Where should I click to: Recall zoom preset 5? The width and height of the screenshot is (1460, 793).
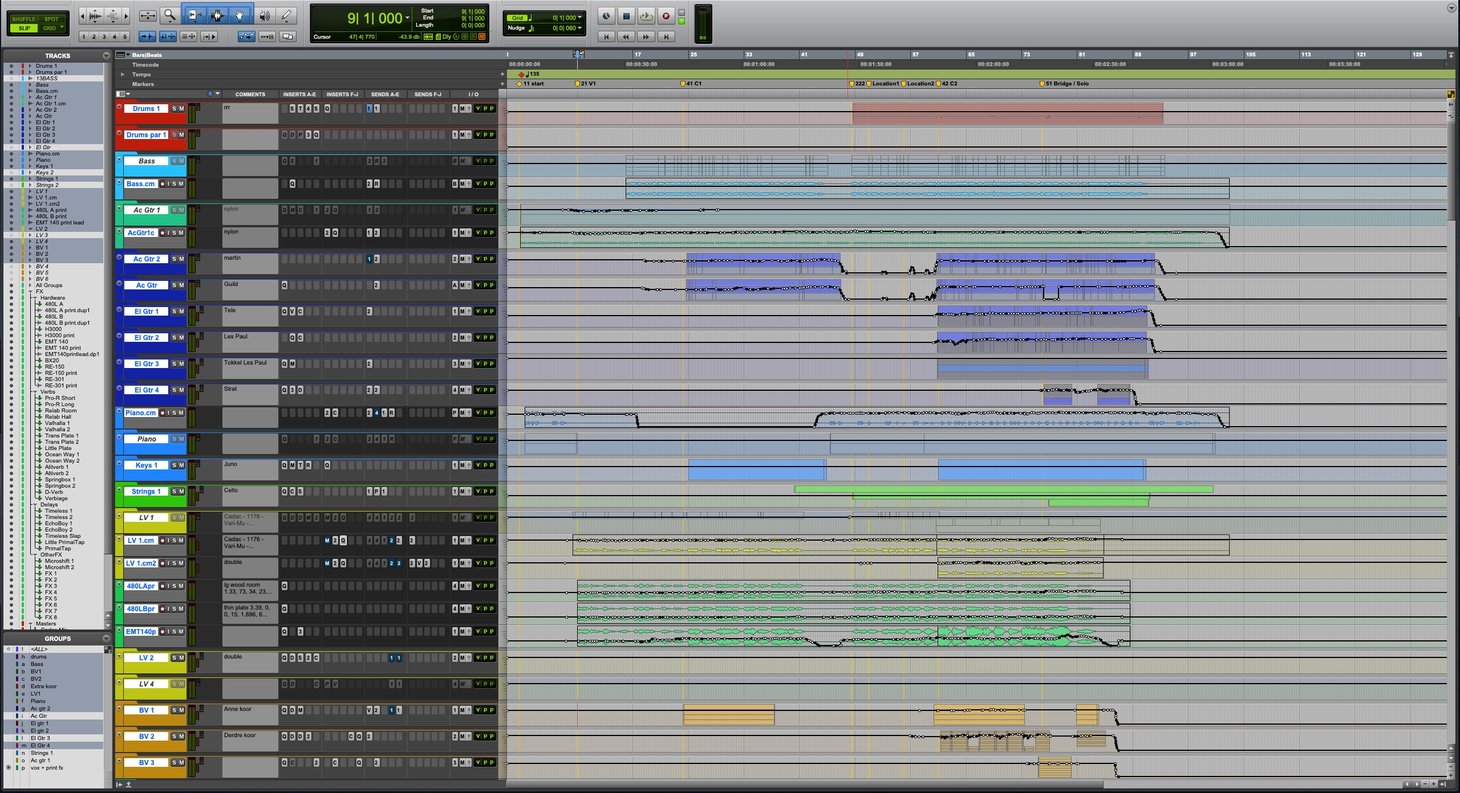pos(126,36)
